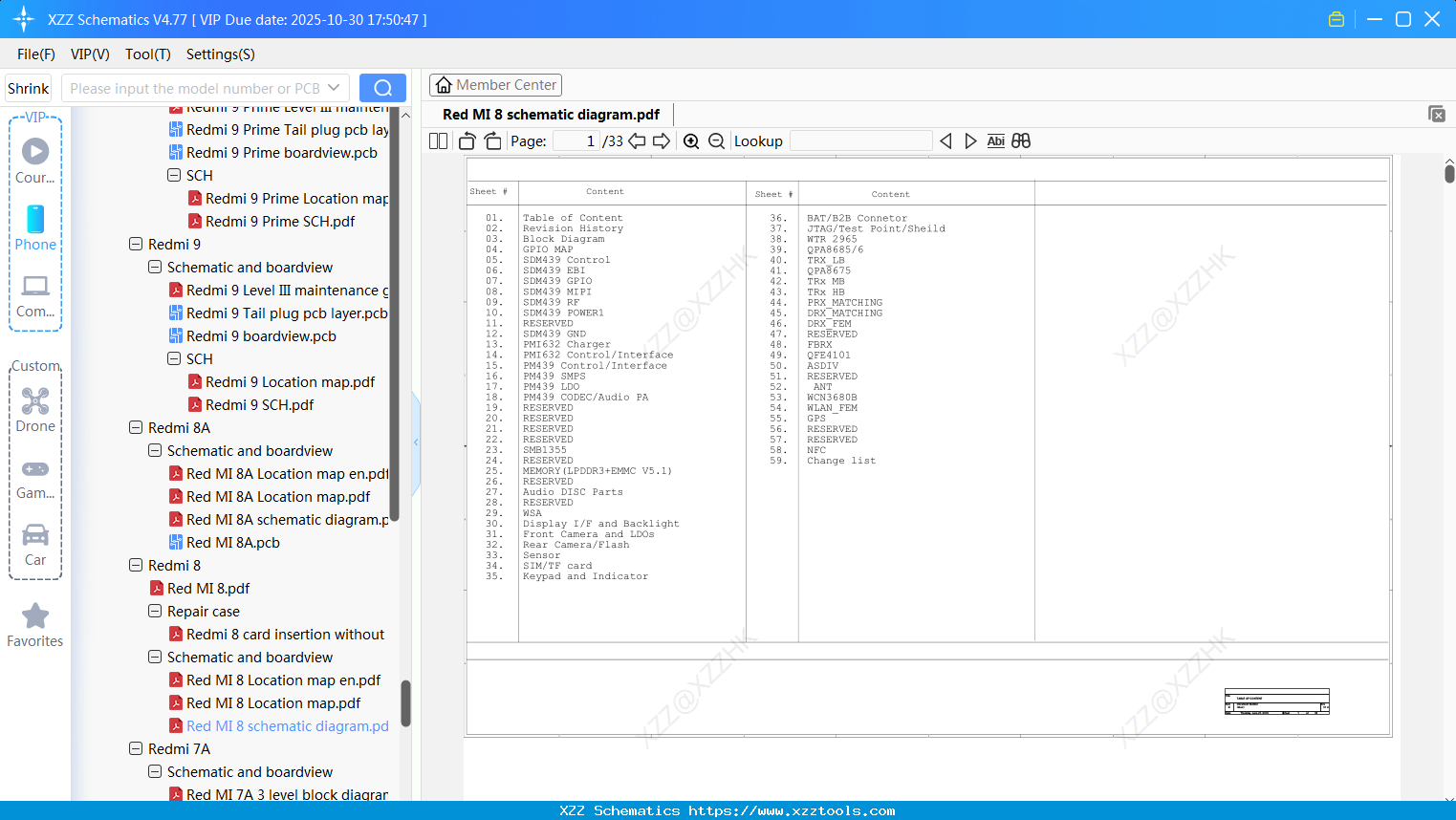Select the highlighted Red MI 8 schematic diagram file
The width and height of the screenshot is (1456, 820).
click(288, 726)
